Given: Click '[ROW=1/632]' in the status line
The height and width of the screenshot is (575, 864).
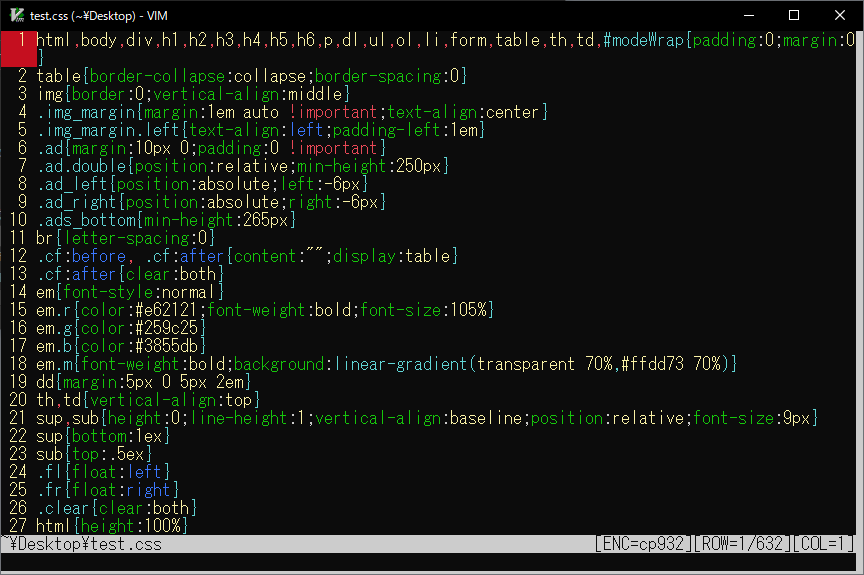Looking at the screenshot, I should tap(742, 544).
